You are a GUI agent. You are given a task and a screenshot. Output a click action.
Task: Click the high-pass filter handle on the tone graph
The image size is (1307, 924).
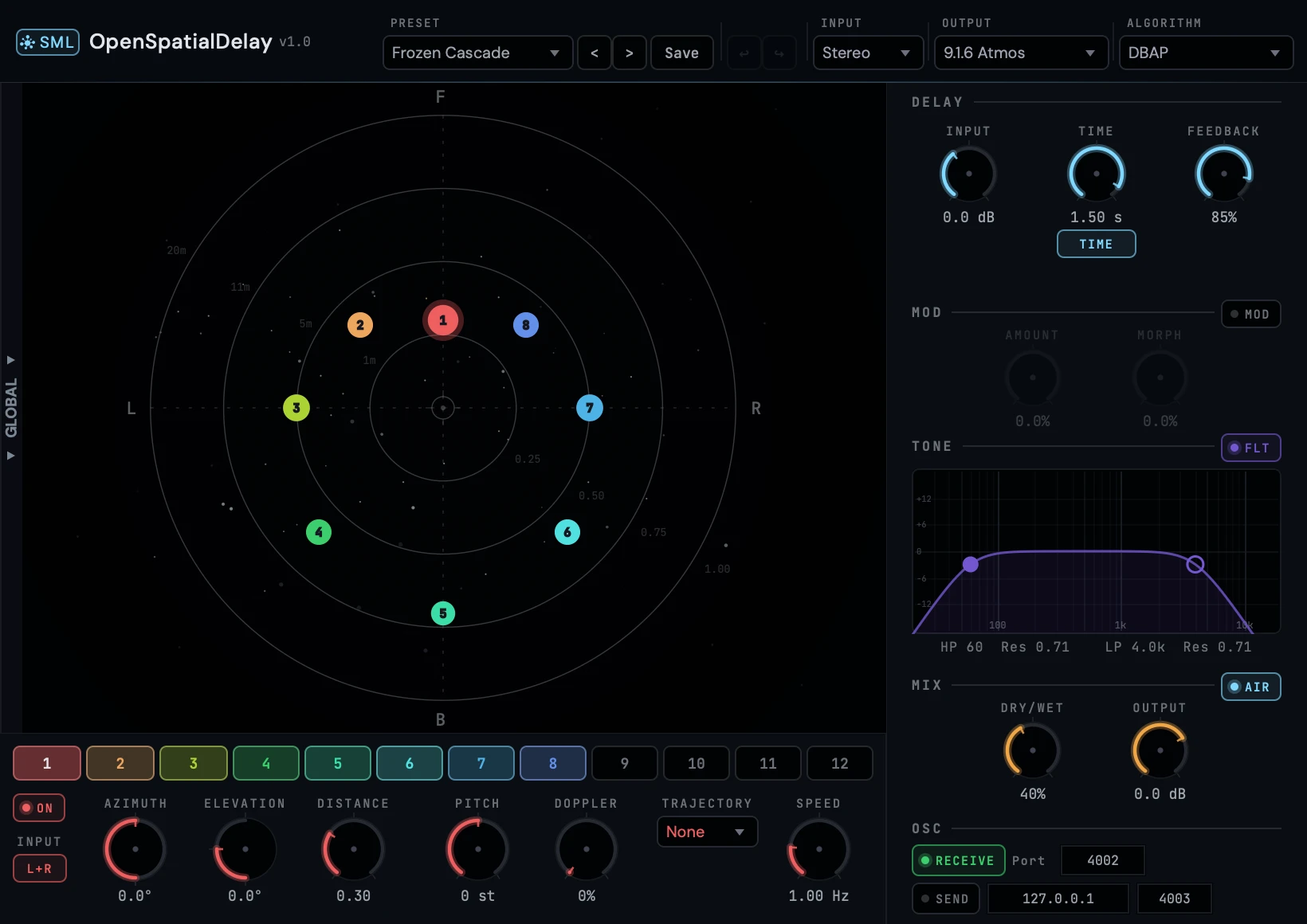971,565
